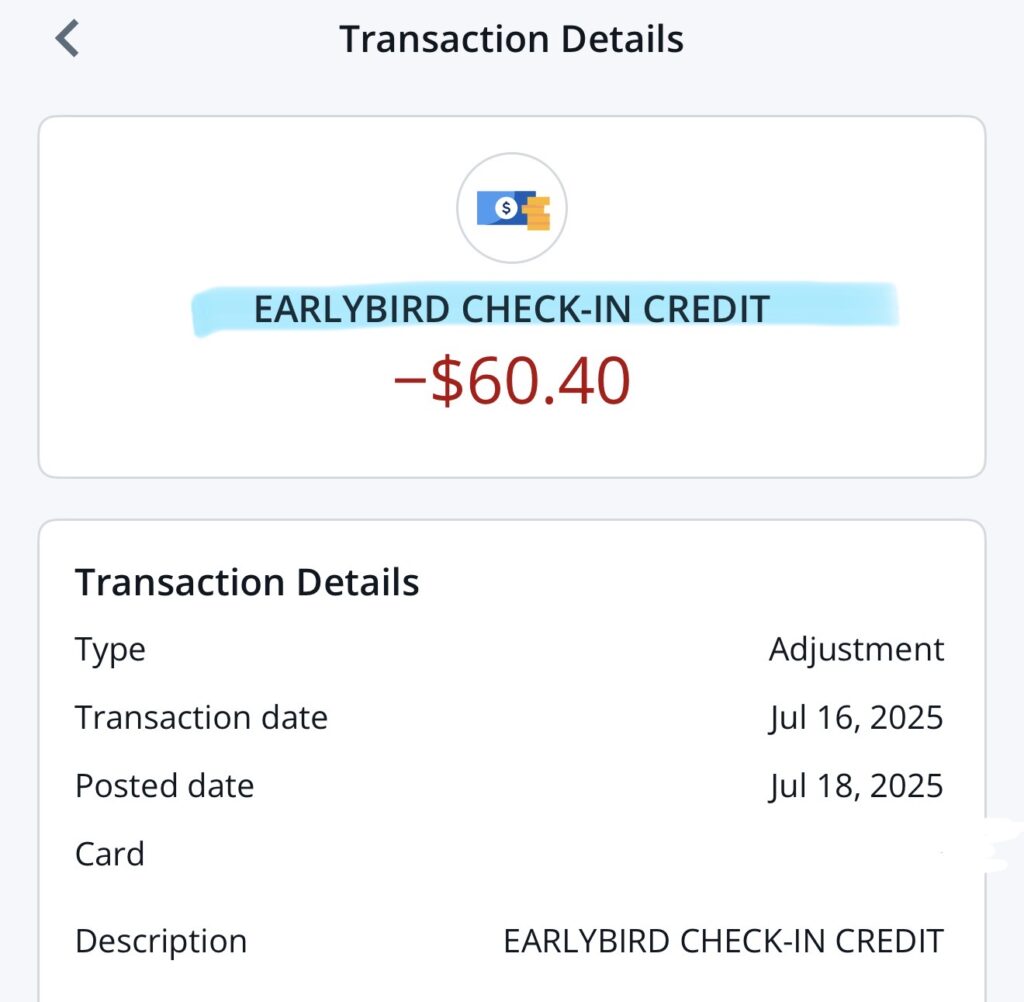This screenshot has height=1002, width=1024.
Task: Click the Posted date label
Action: tap(164, 786)
